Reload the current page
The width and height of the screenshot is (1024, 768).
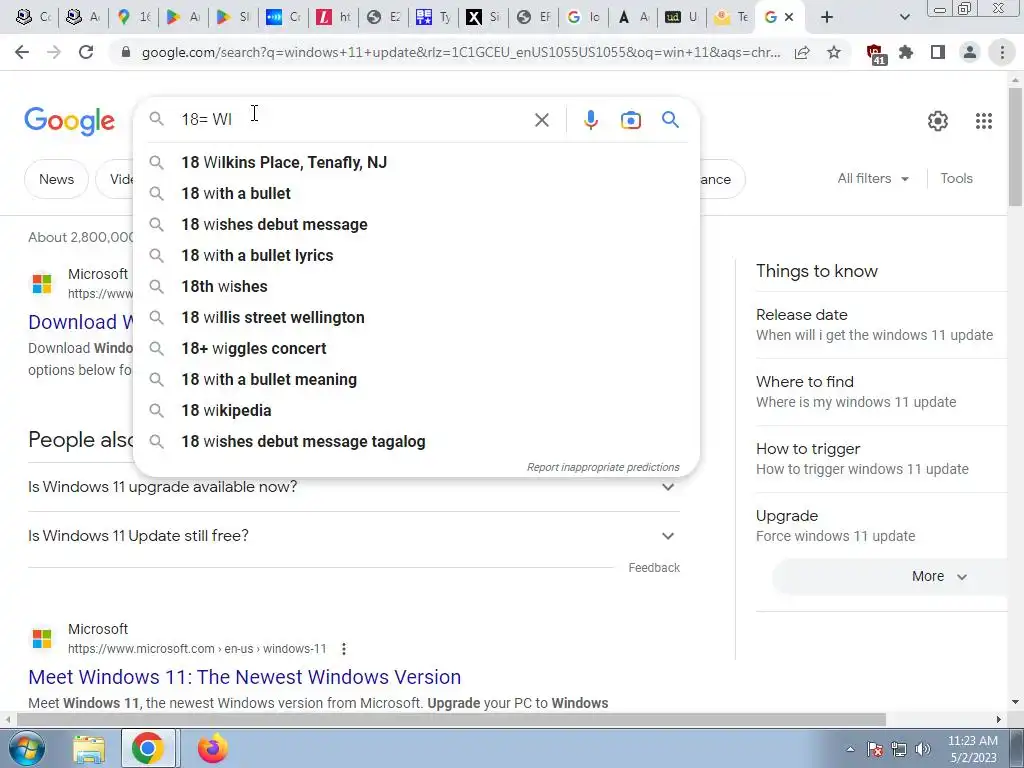pos(86,52)
